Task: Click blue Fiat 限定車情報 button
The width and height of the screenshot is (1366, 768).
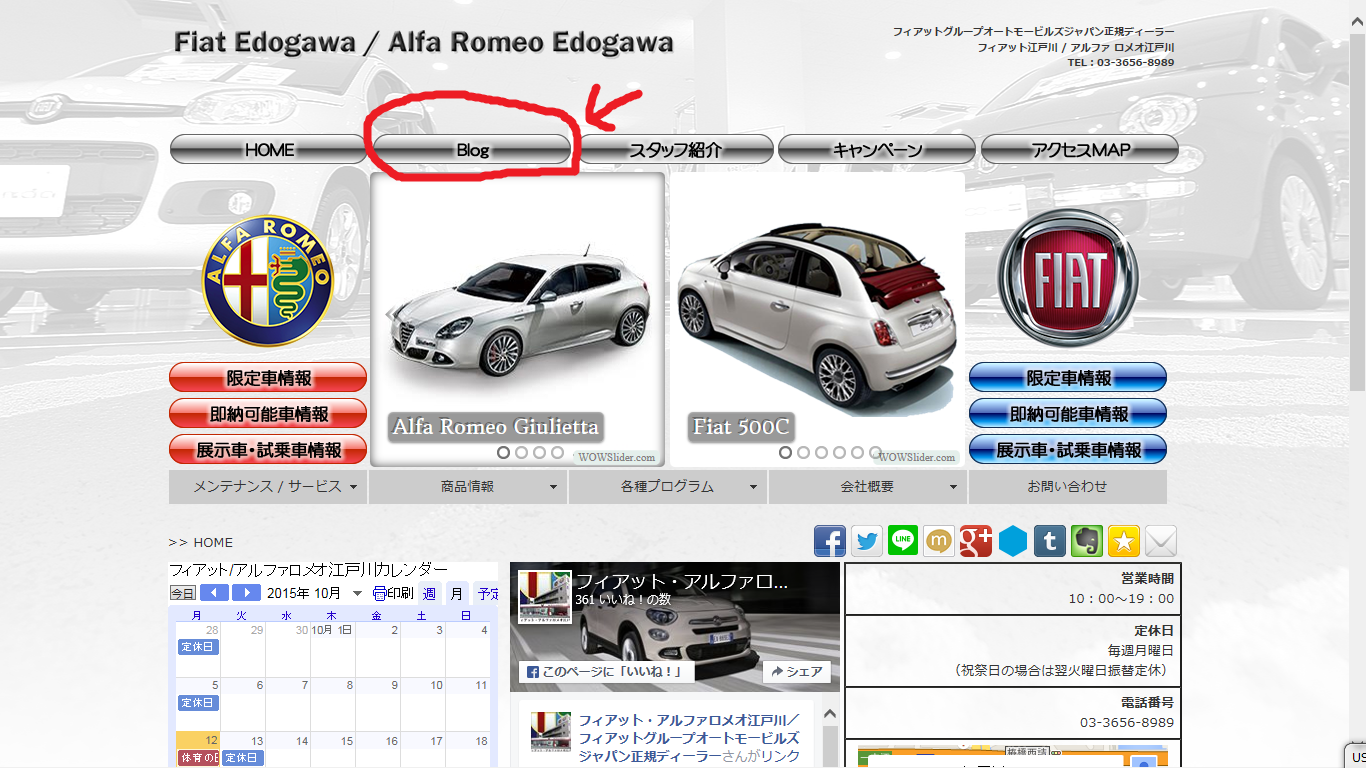Action: 1068,378
